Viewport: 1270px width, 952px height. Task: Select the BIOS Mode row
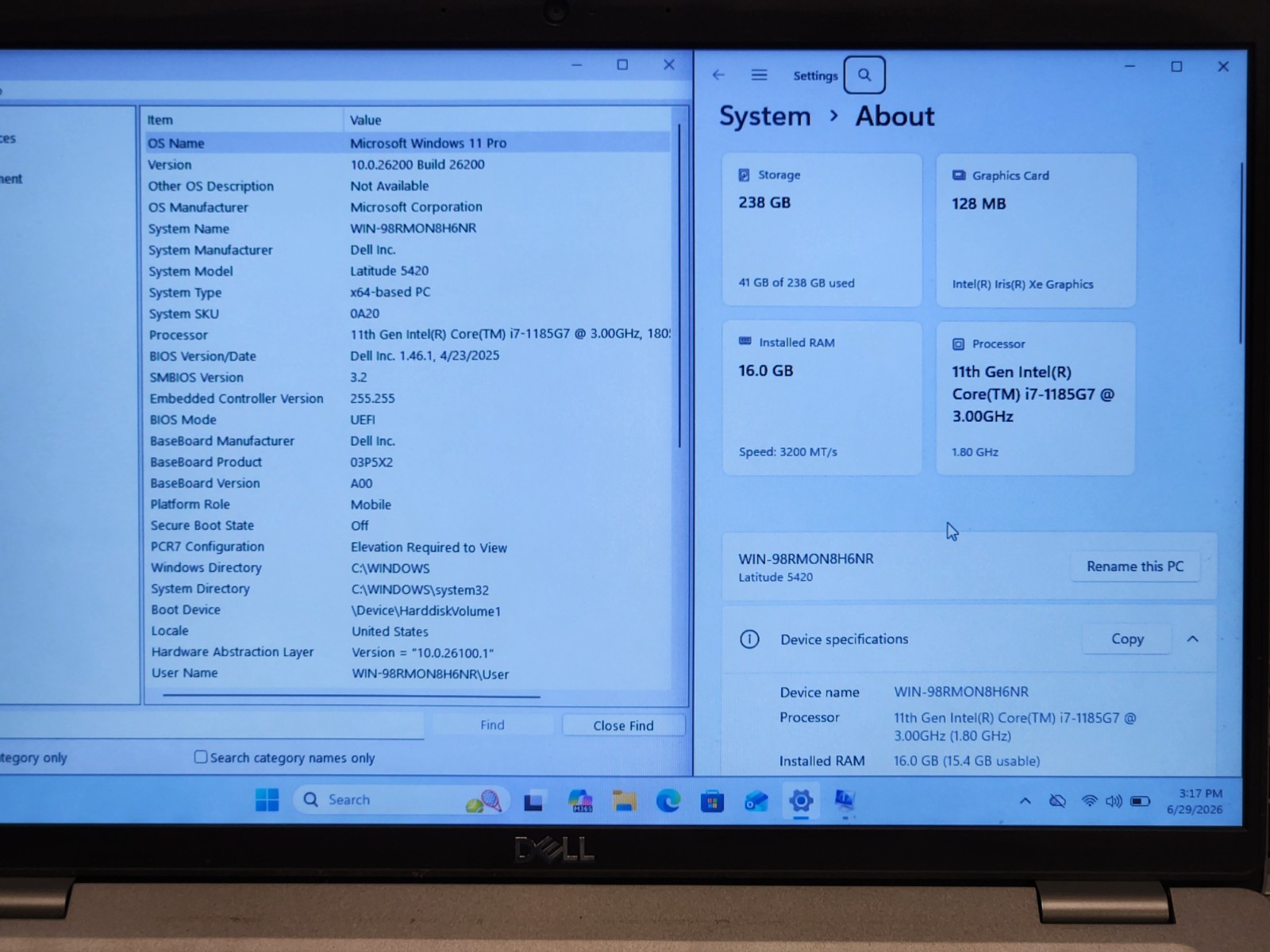click(x=409, y=419)
